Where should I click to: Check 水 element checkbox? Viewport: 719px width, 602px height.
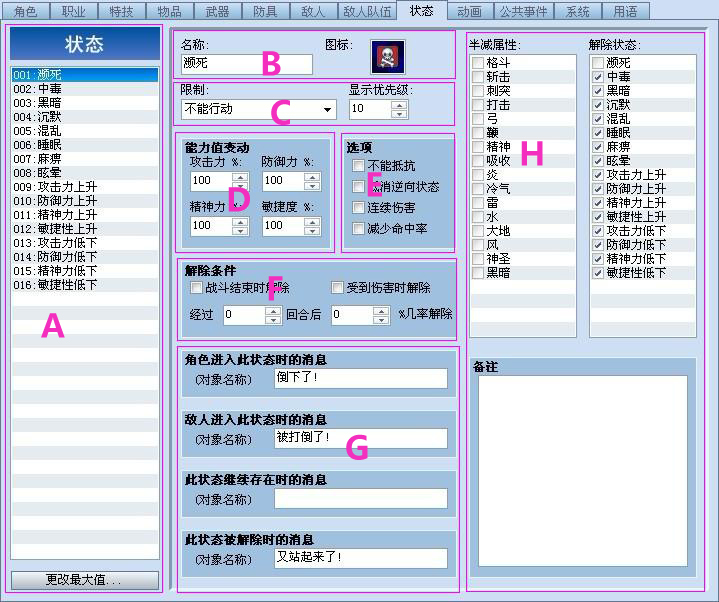coord(478,217)
